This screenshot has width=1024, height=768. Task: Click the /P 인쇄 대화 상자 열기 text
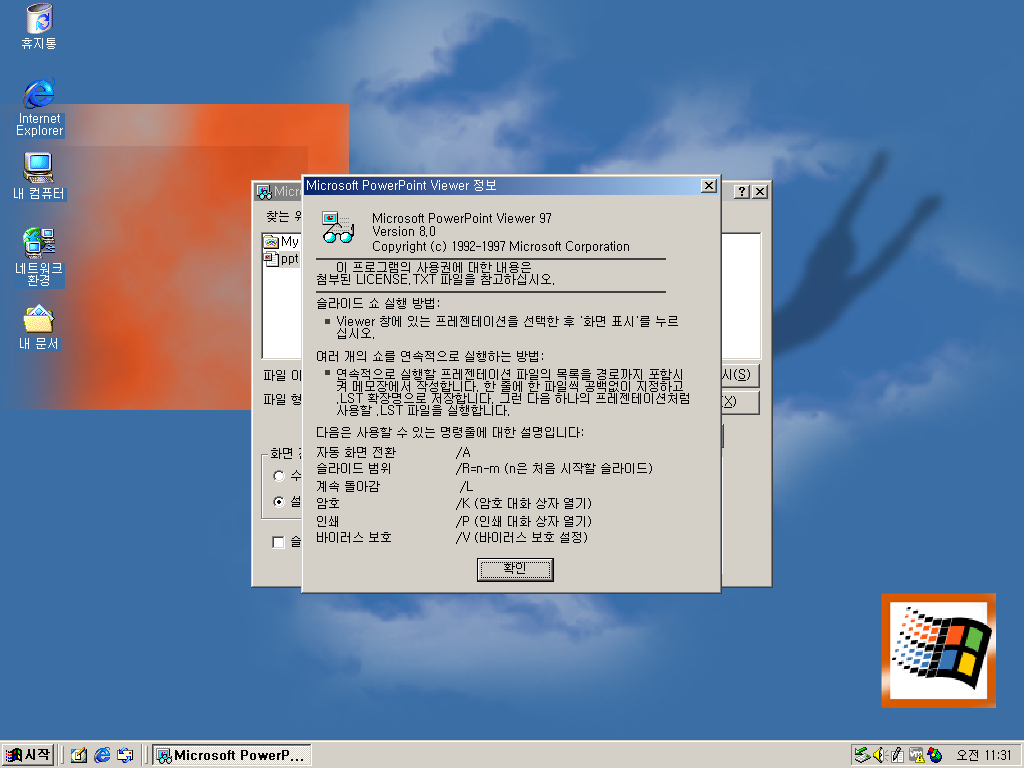click(x=524, y=521)
